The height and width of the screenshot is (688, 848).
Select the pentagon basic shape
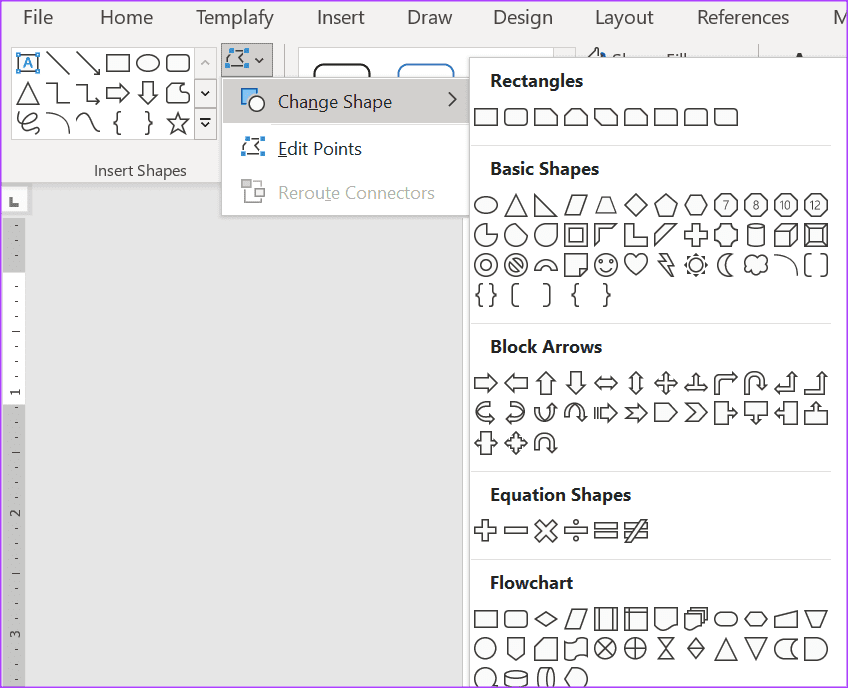(666, 205)
